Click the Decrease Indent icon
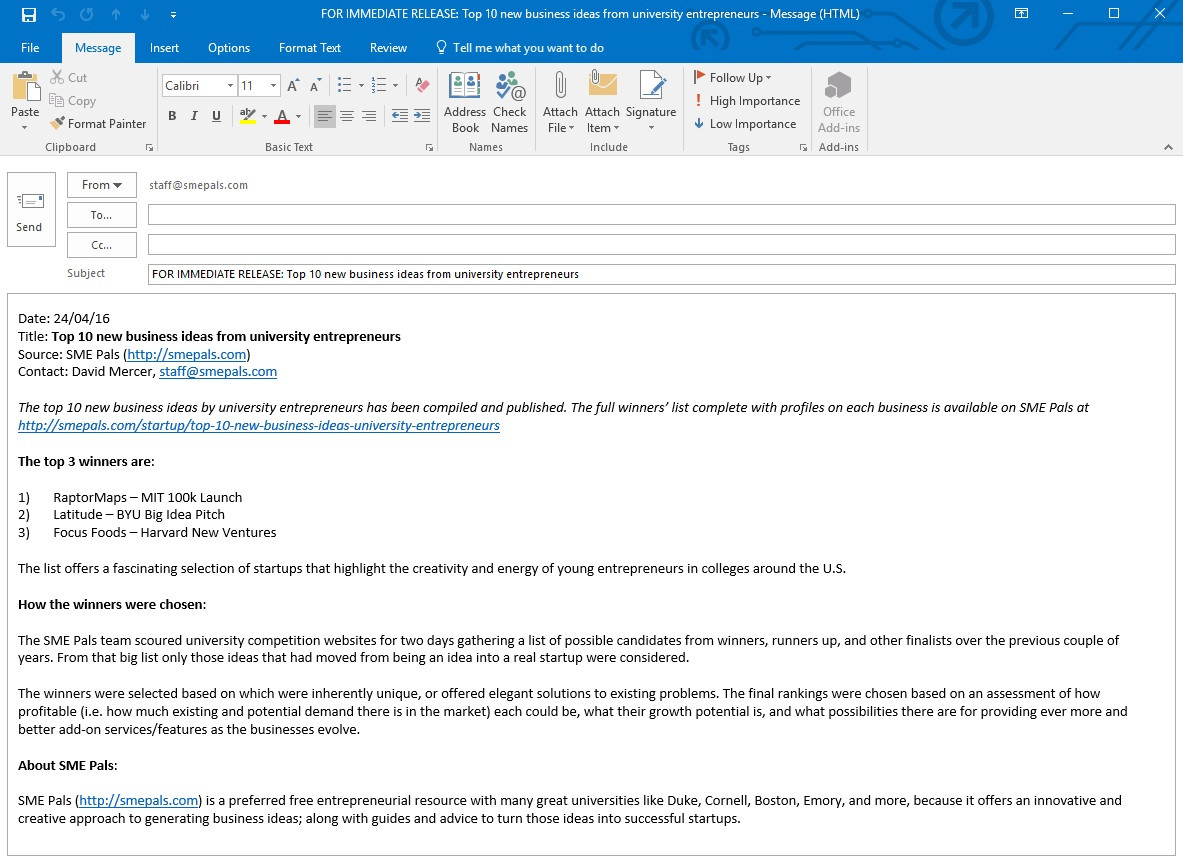Viewport: 1183px width, 862px height. click(400, 116)
